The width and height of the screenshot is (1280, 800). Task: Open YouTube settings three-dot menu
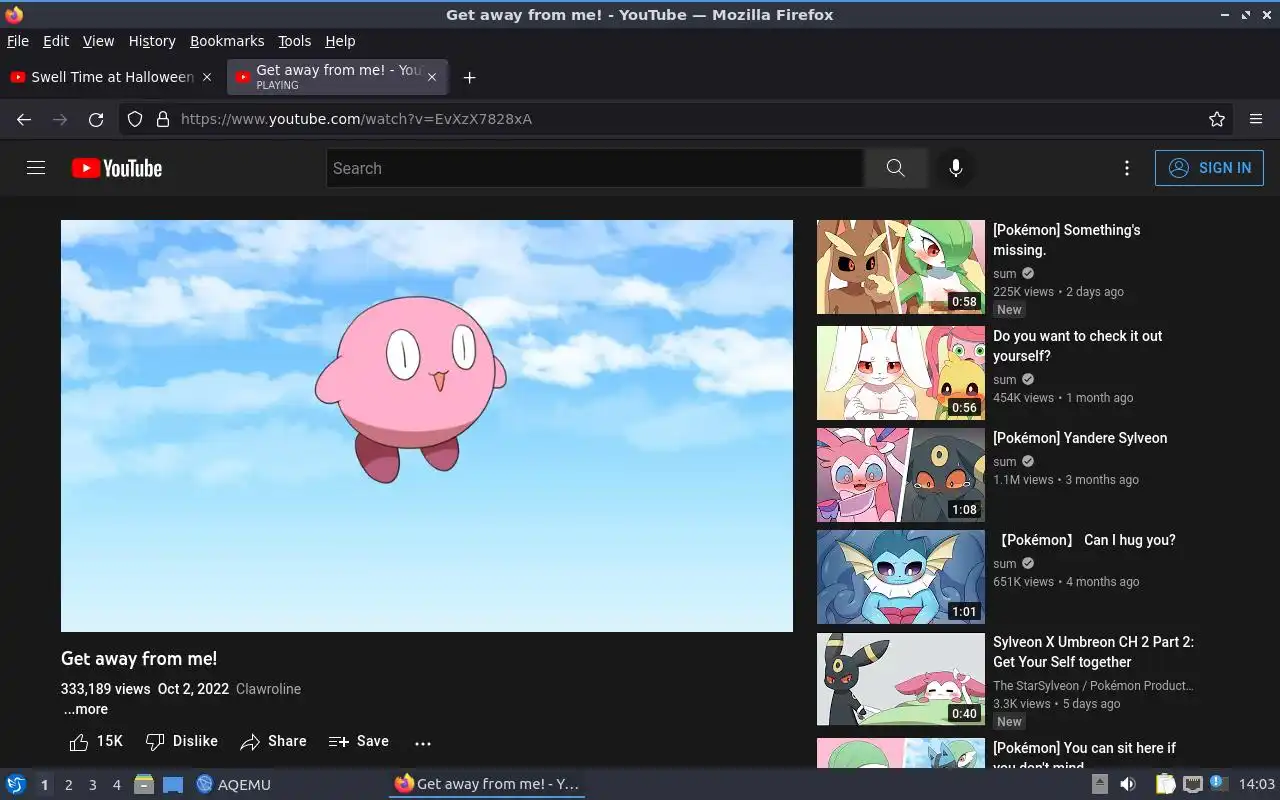coord(1127,168)
